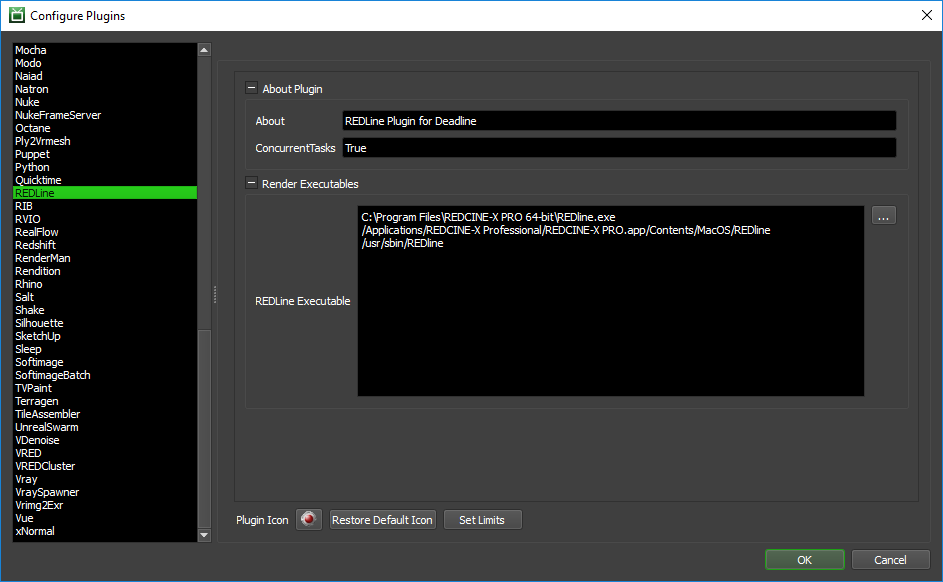Click the Cancel button
The height and width of the screenshot is (582, 943).
point(890,560)
